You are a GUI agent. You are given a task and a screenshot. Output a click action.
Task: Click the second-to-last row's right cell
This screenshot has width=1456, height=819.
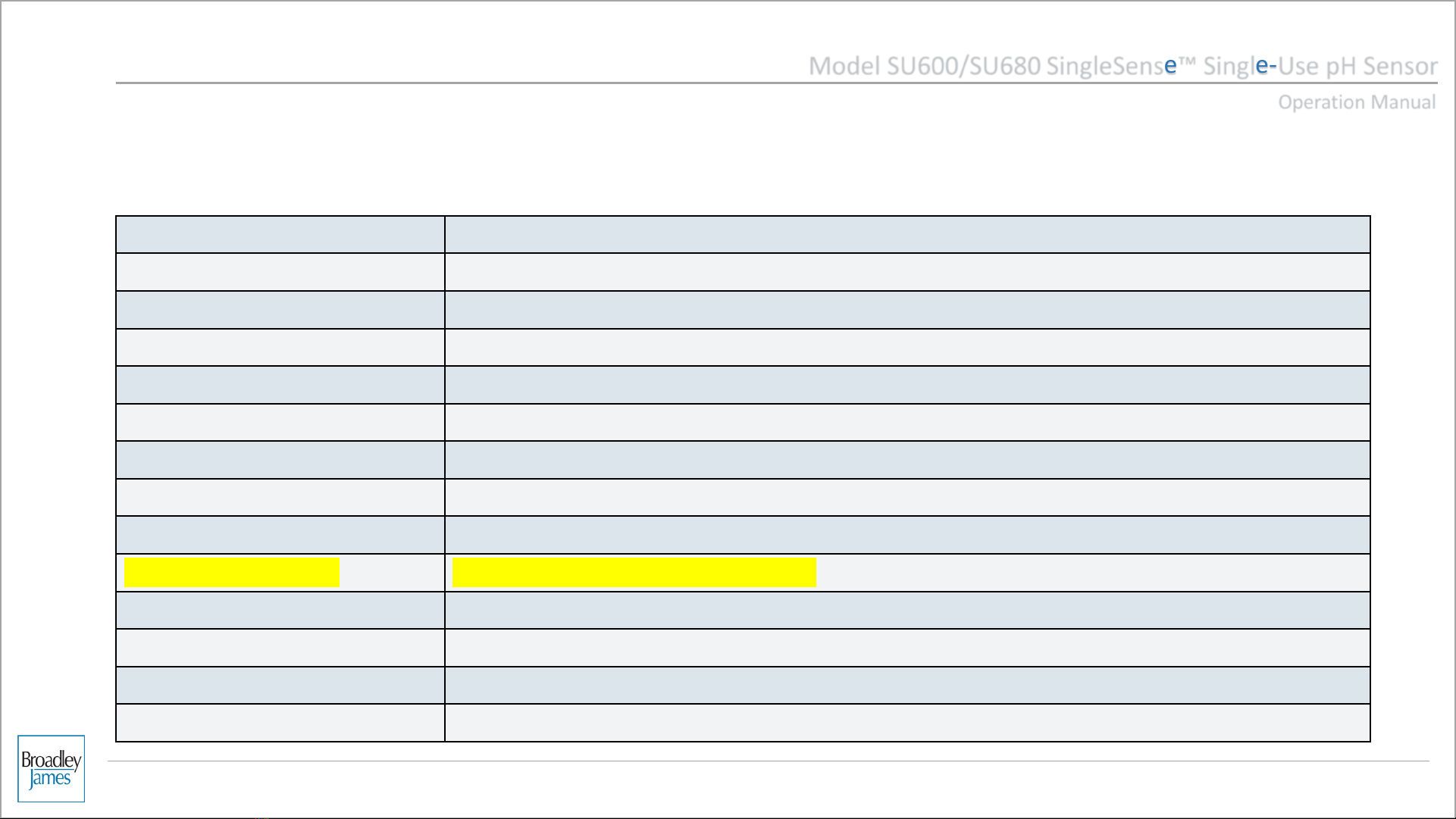(906, 685)
